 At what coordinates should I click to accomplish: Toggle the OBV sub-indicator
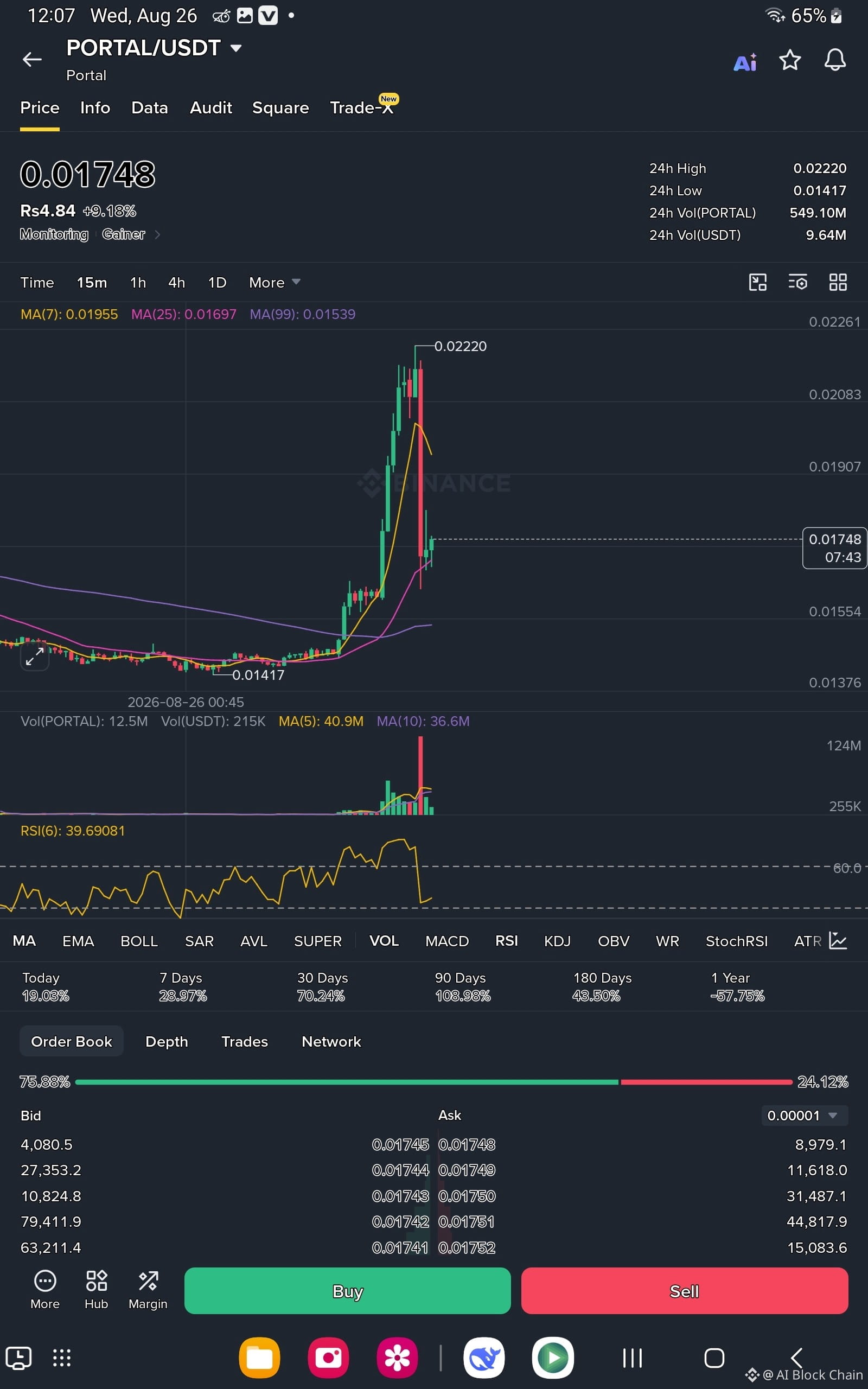(614, 941)
